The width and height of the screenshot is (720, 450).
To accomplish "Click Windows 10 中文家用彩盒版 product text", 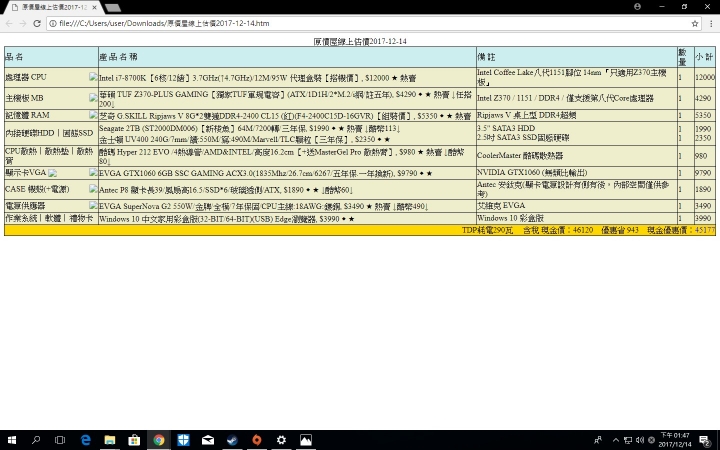I will (x=227, y=219).
